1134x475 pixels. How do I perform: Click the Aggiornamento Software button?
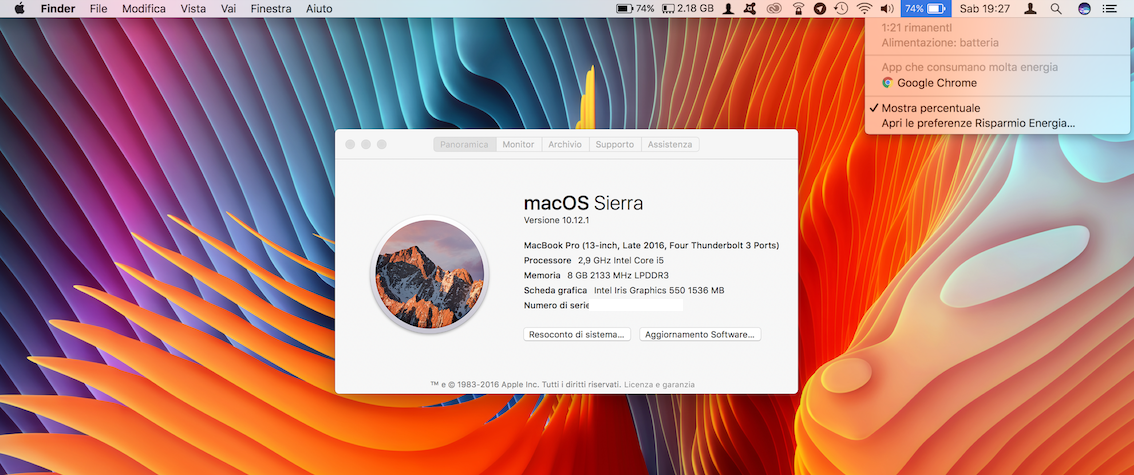[x=700, y=335]
